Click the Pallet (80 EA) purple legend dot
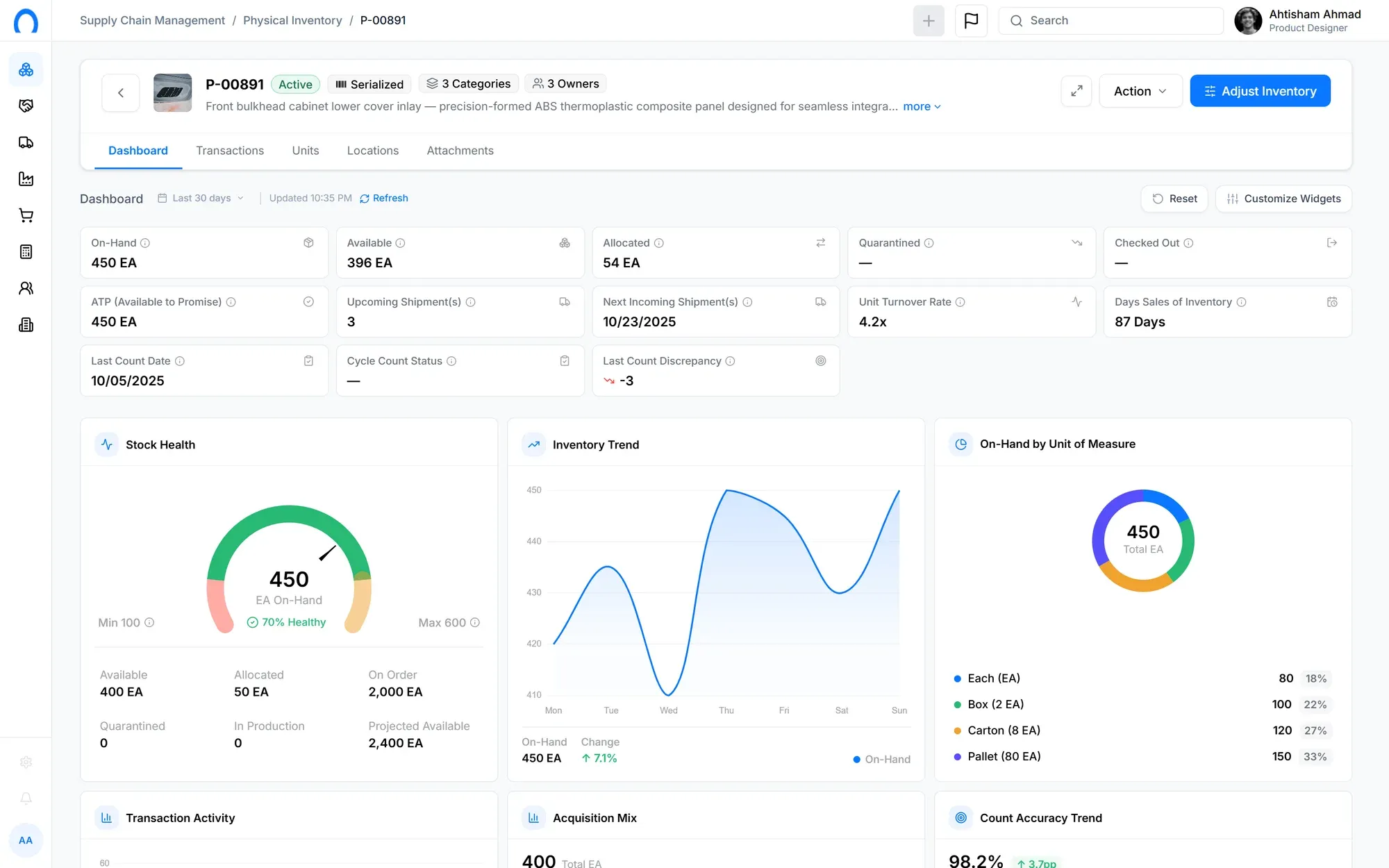This screenshot has height=868, width=1389. [958, 756]
